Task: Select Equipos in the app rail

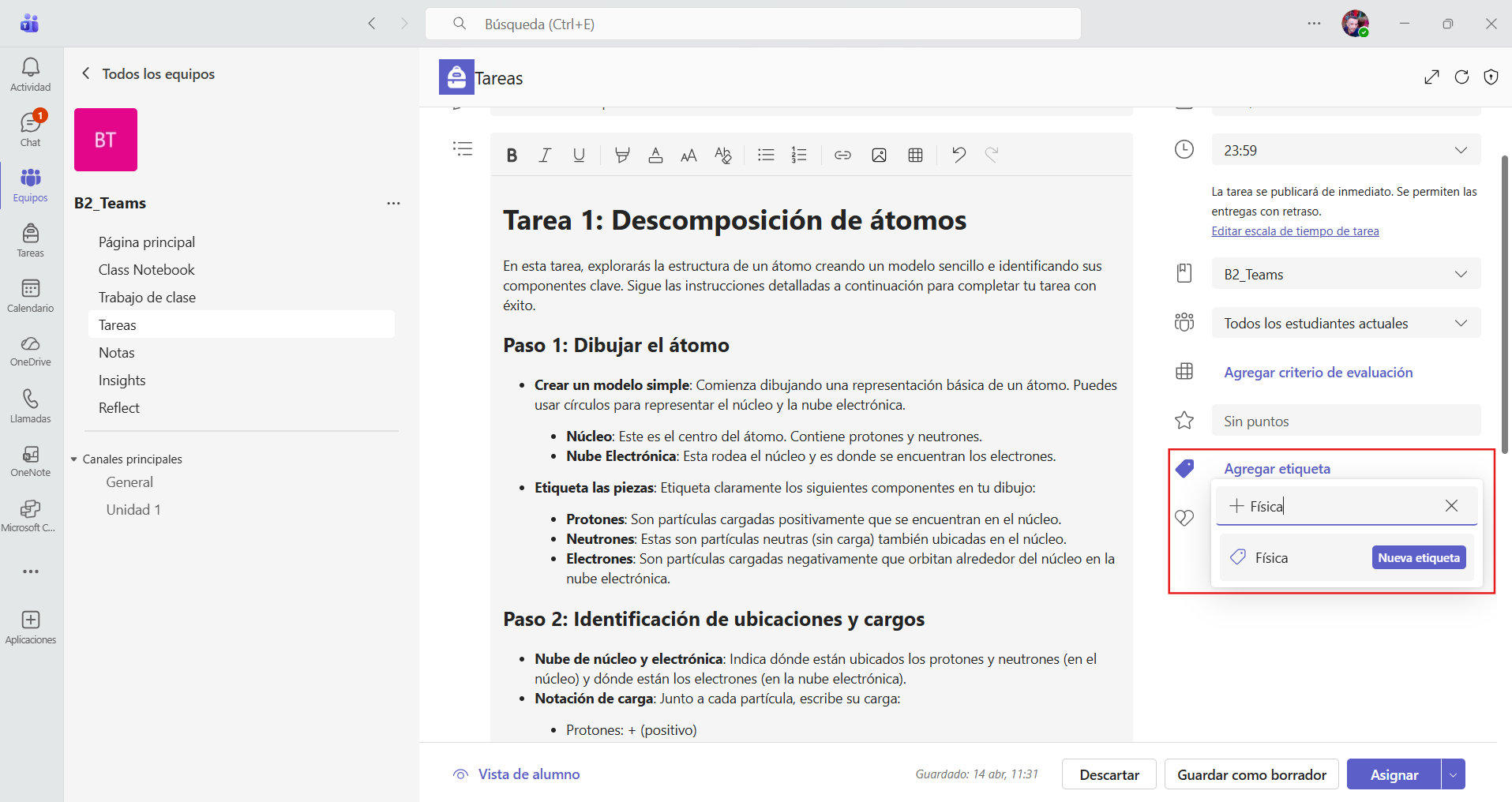Action: (31, 186)
